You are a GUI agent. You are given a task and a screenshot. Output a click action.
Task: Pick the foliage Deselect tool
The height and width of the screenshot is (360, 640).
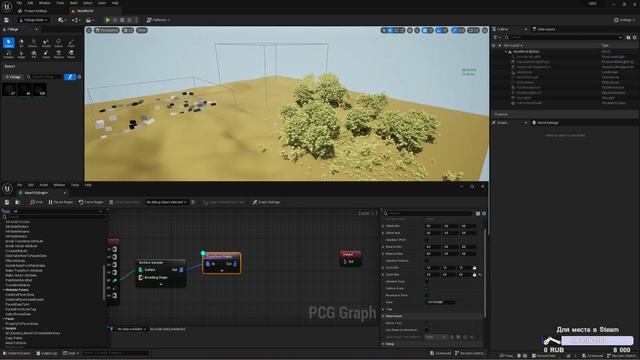[x=33, y=42]
